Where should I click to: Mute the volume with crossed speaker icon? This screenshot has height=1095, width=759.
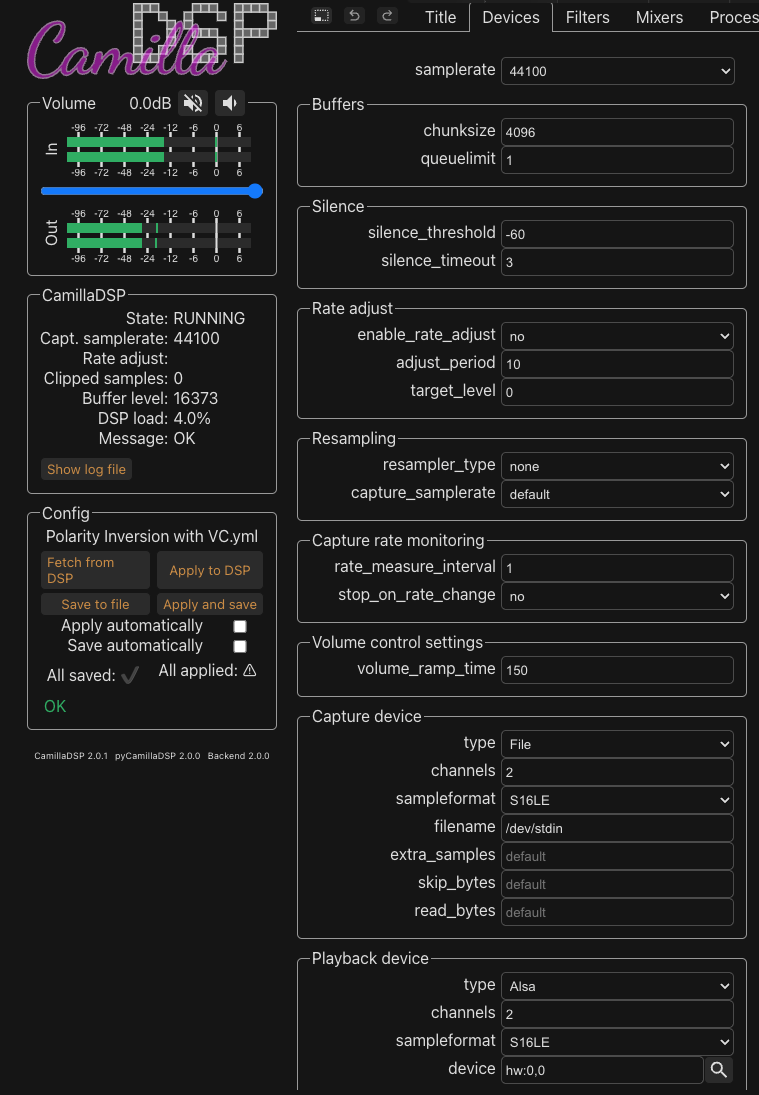point(193,103)
